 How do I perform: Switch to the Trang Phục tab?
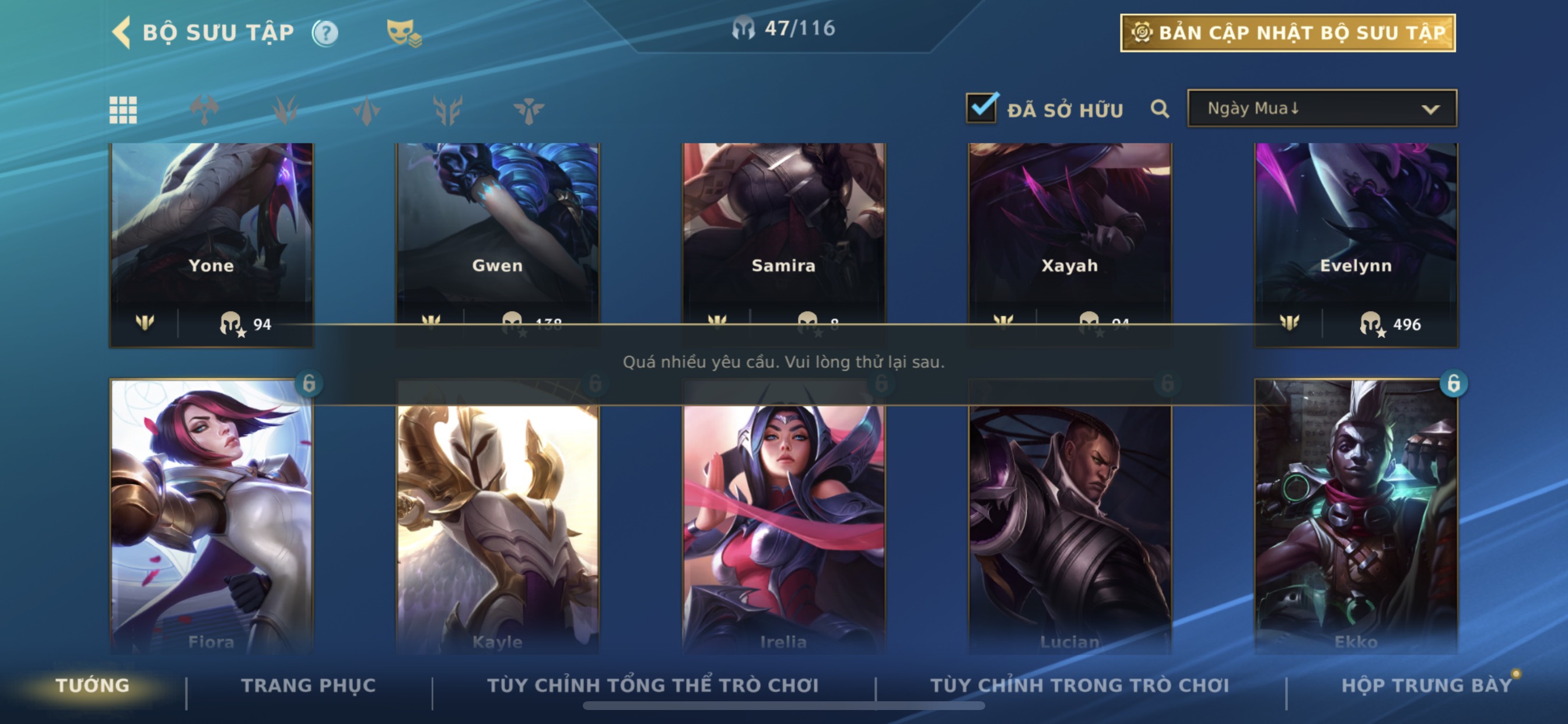pos(309,685)
